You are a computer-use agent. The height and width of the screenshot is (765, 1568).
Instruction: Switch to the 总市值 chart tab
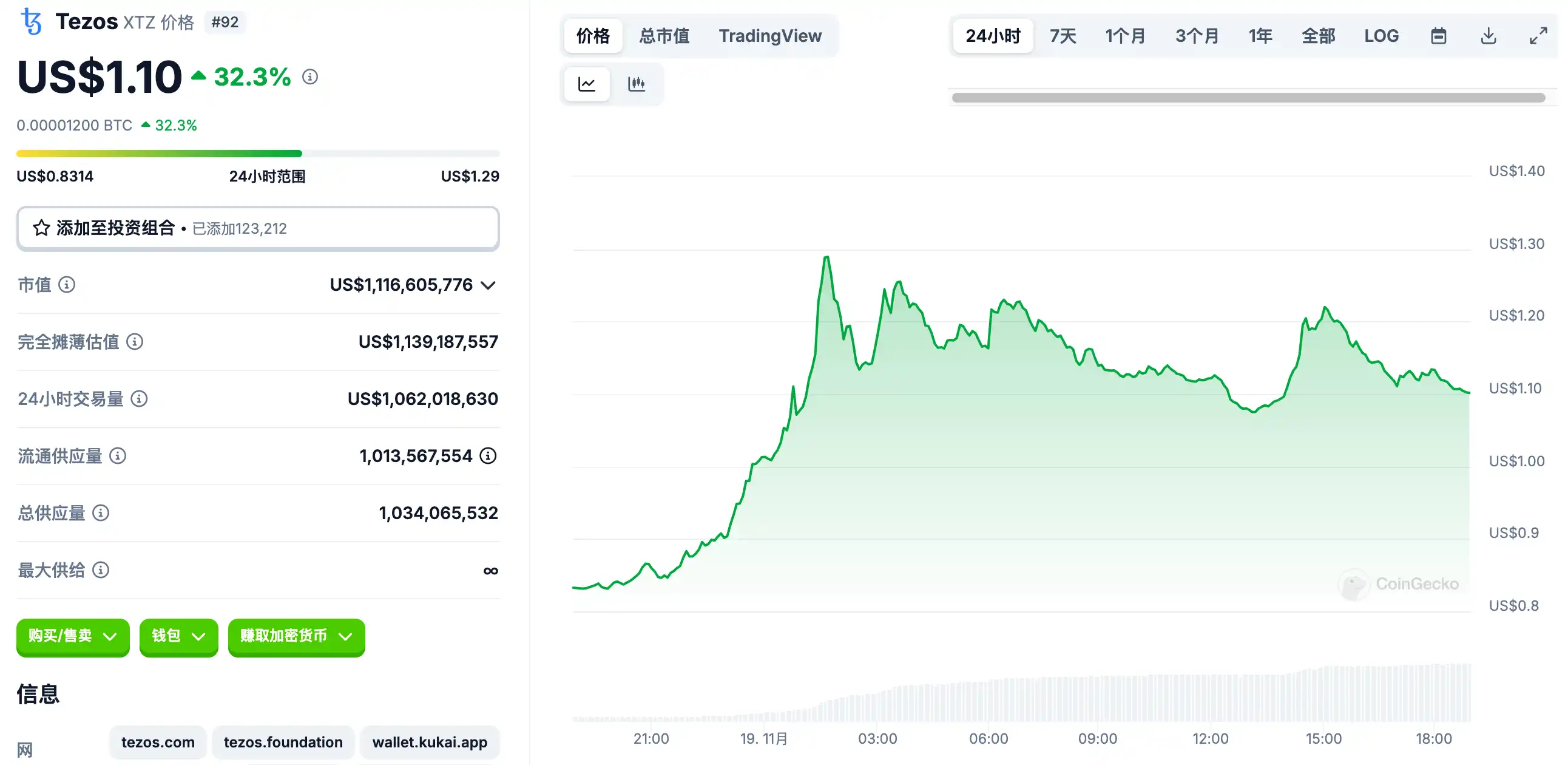[x=664, y=36]
